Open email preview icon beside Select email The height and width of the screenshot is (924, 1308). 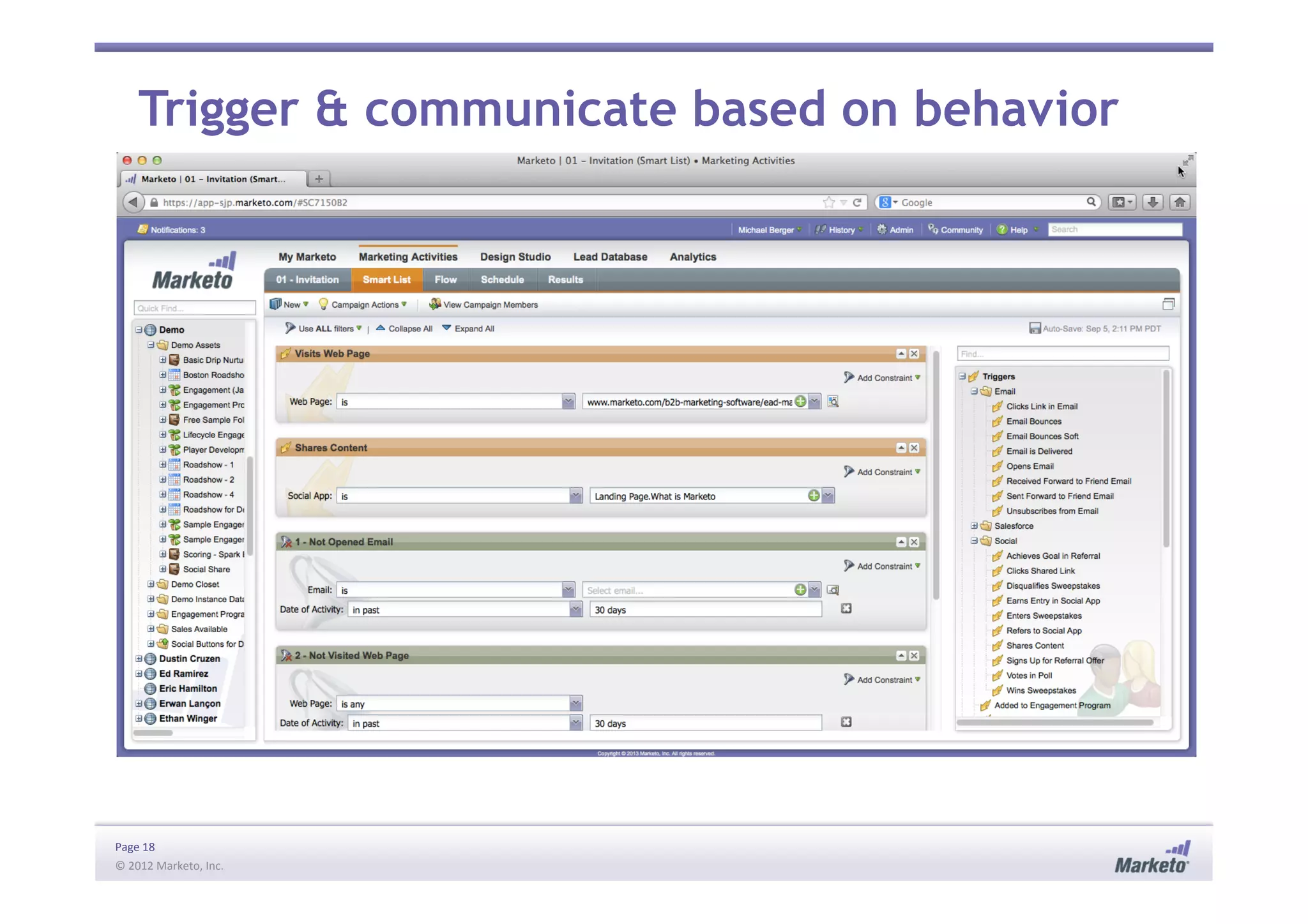point(833,590)
